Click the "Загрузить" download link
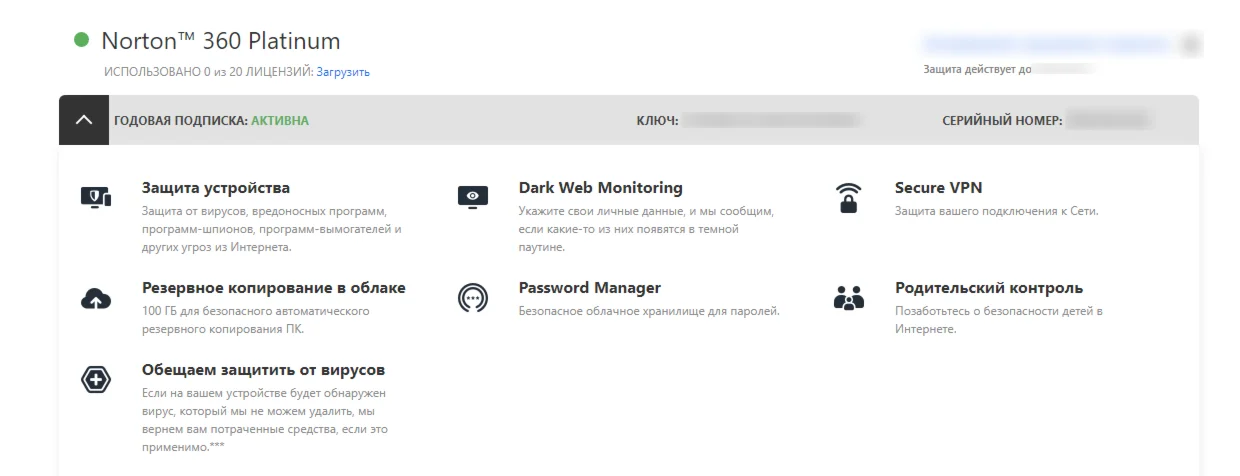 tap(343, 72)
